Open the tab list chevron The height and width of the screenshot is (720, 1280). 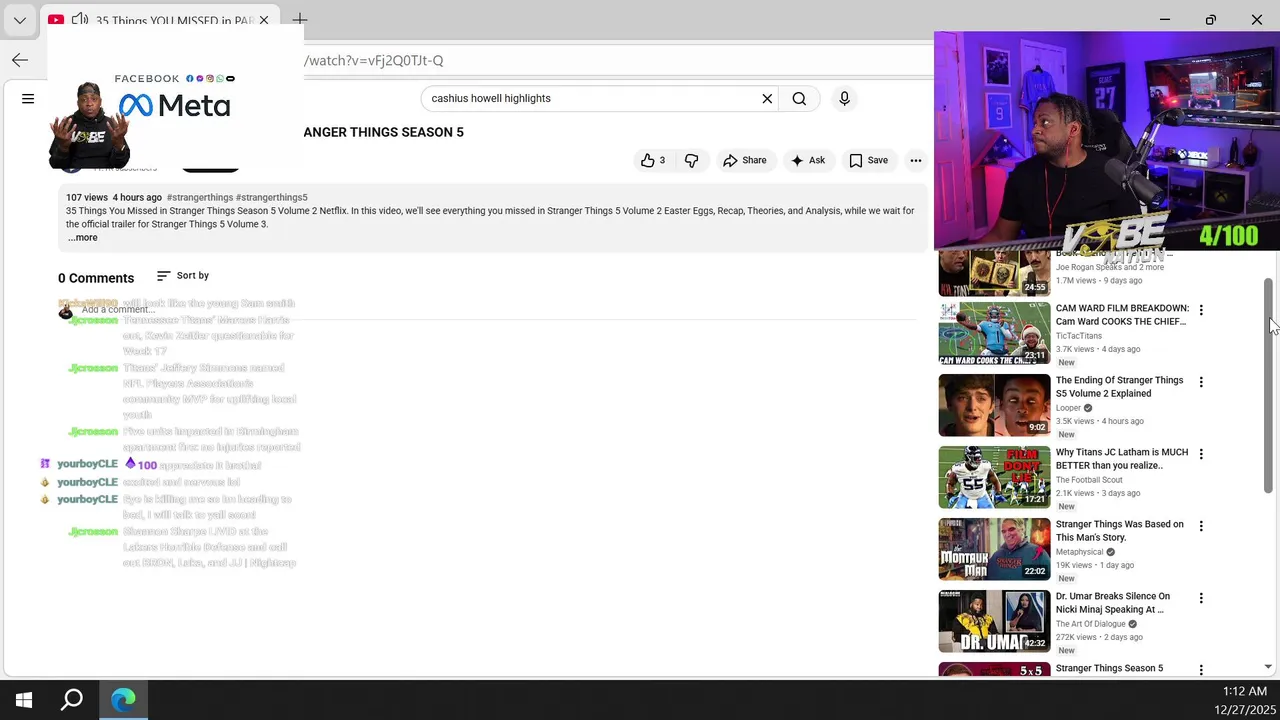pos(20,20)
